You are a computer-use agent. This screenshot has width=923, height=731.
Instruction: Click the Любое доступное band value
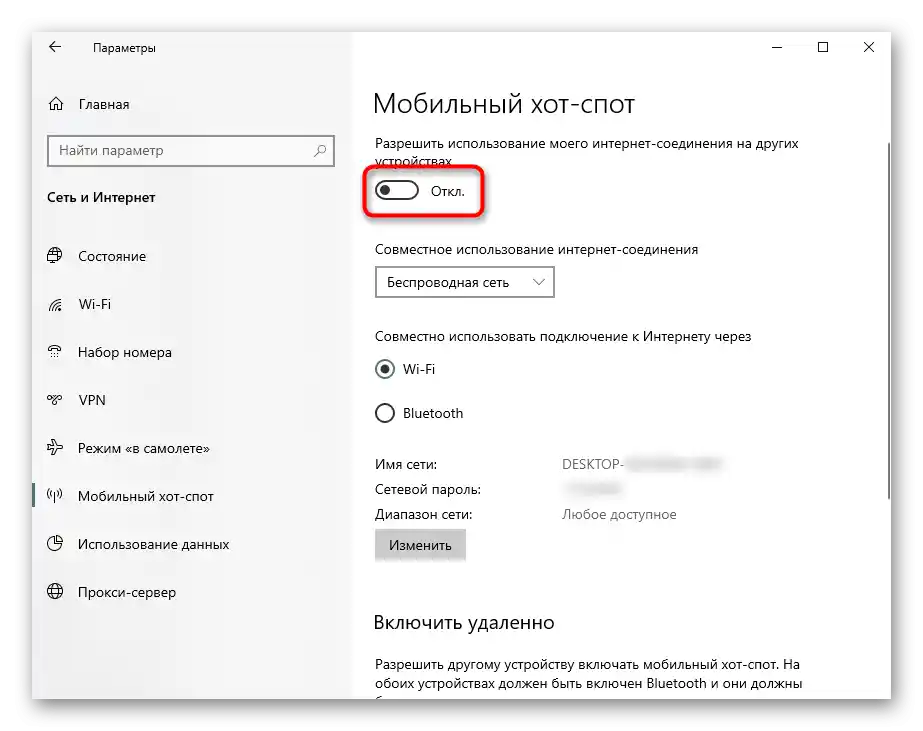click(619, 514)
